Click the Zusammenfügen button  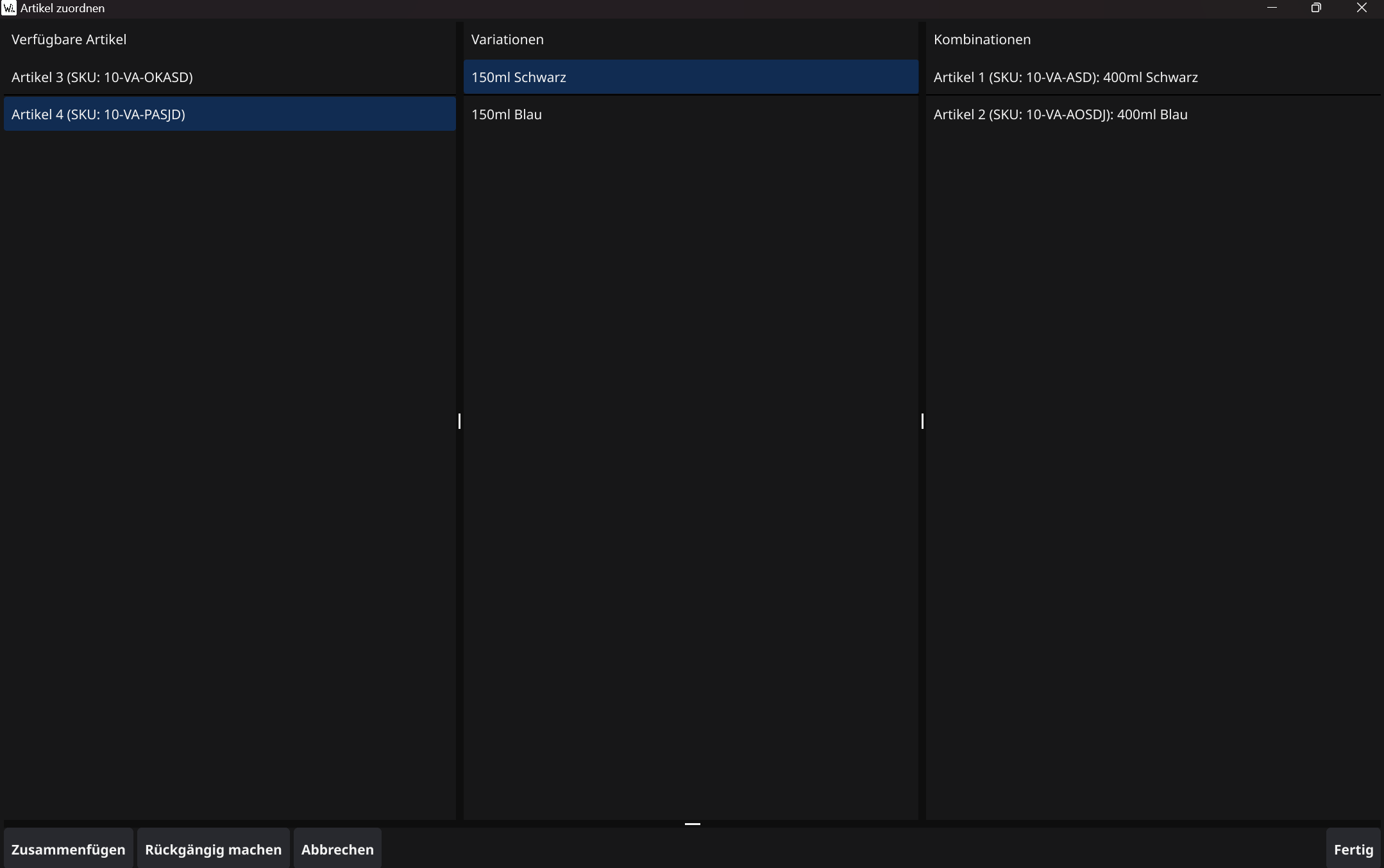69,848
